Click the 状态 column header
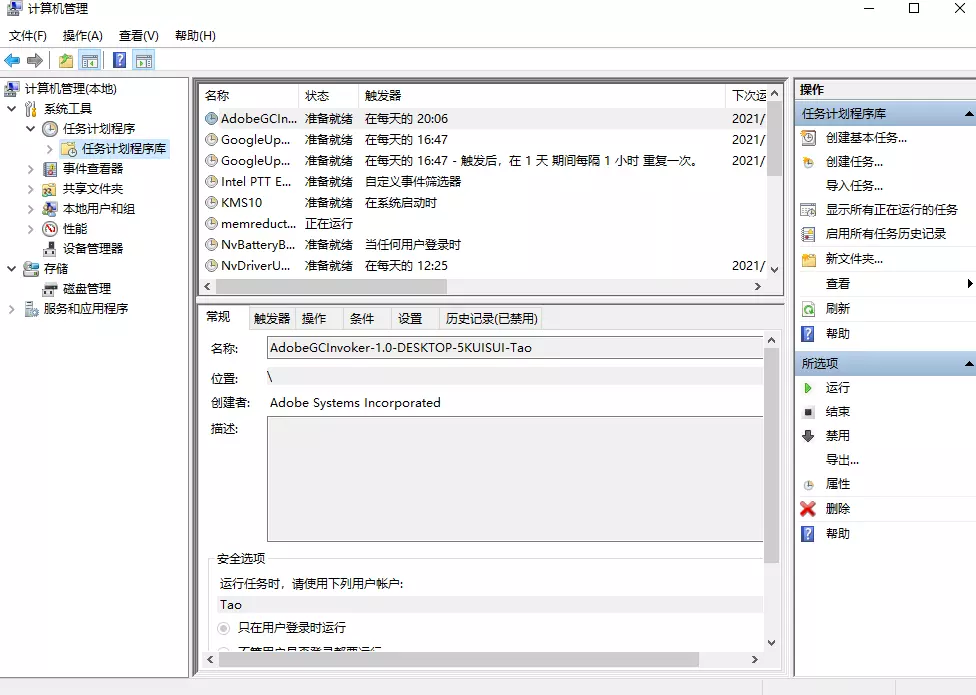976x695 pixels. pyautogui.click(x=328, y=95)
